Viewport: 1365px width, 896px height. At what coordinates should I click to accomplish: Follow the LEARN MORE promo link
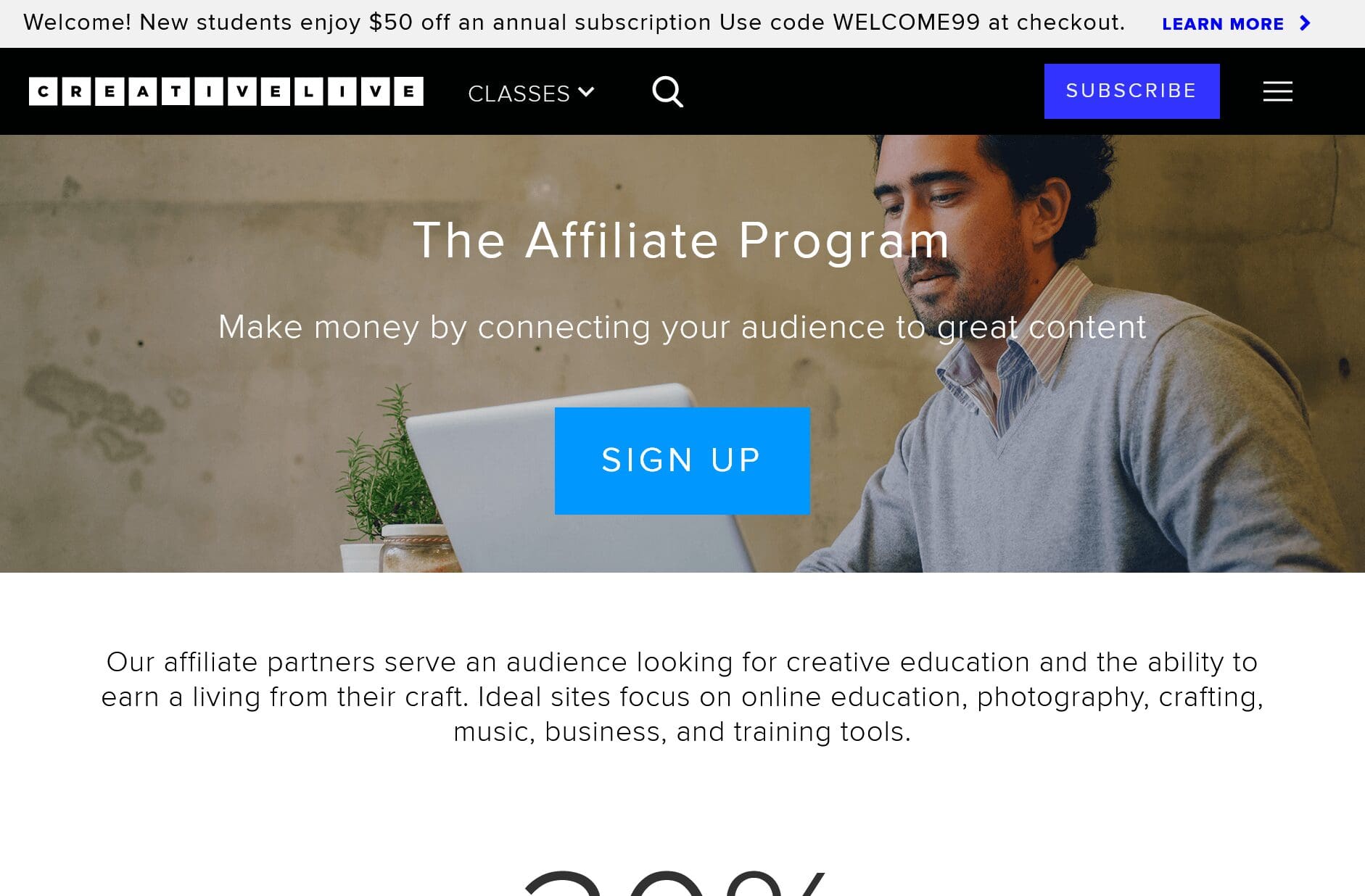1223,24
